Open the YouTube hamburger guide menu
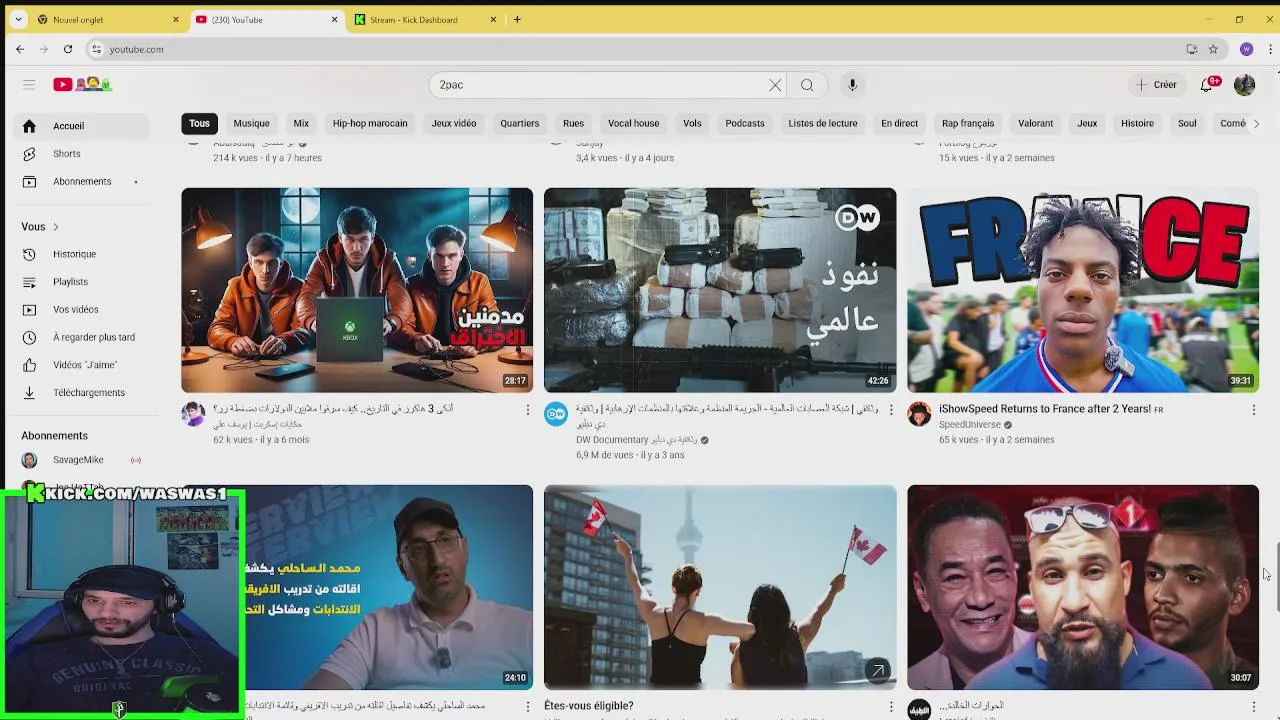This screenshot has width=1280, height=720. [29, 85]
